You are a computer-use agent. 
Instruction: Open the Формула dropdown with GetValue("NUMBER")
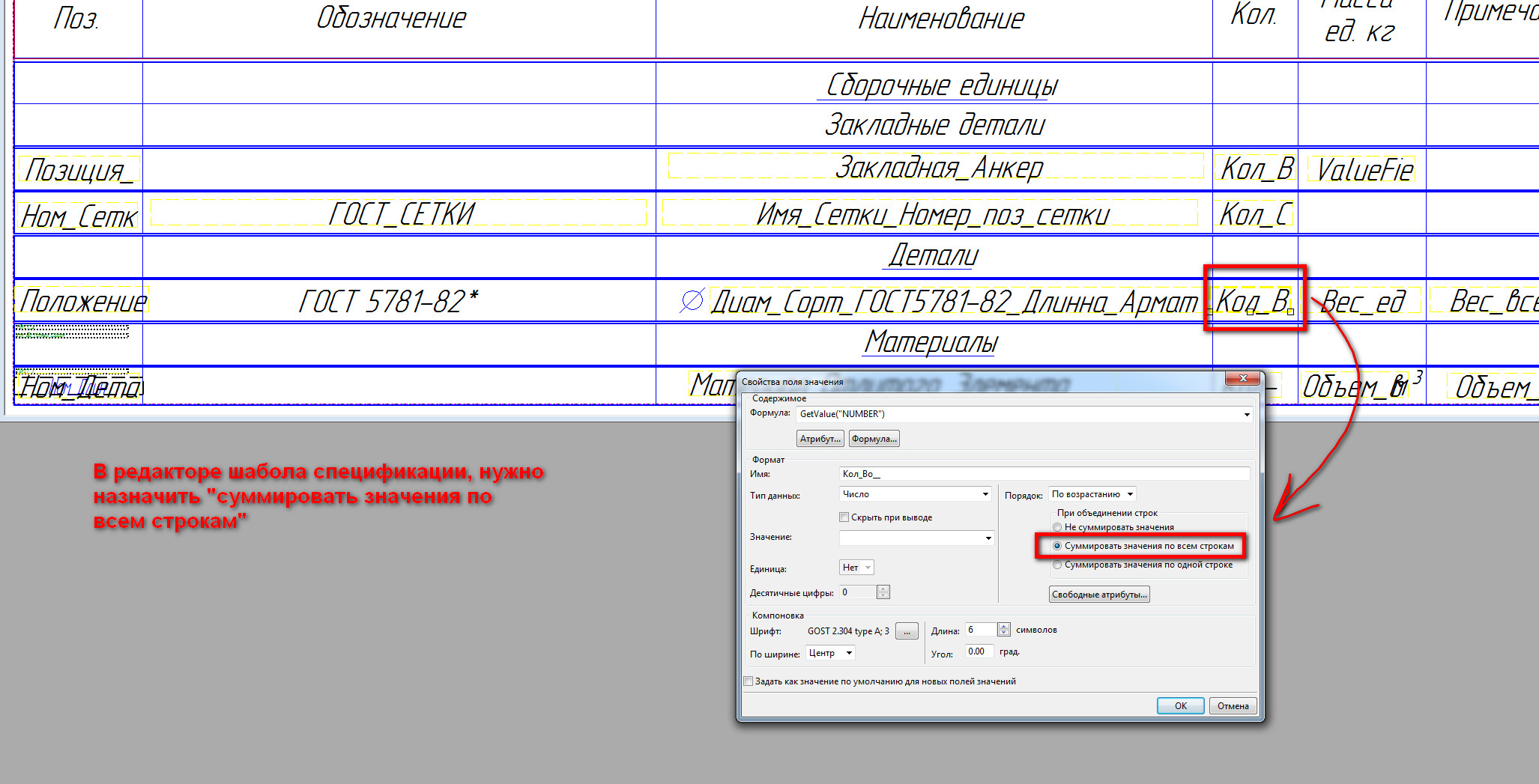coord(1247,414)
